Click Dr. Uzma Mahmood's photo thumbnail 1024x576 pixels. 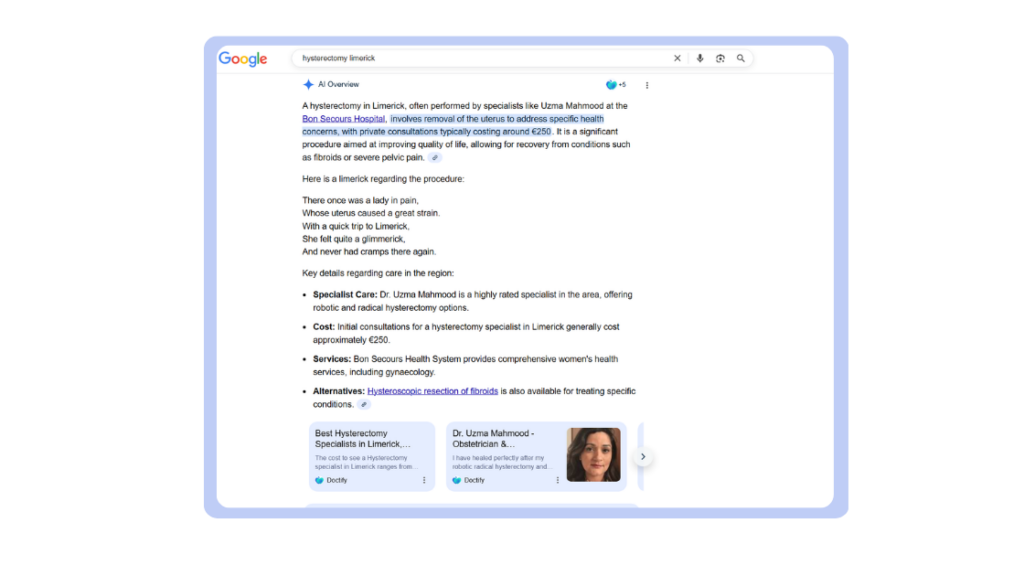pyautogui.click(x=593, y=455)
